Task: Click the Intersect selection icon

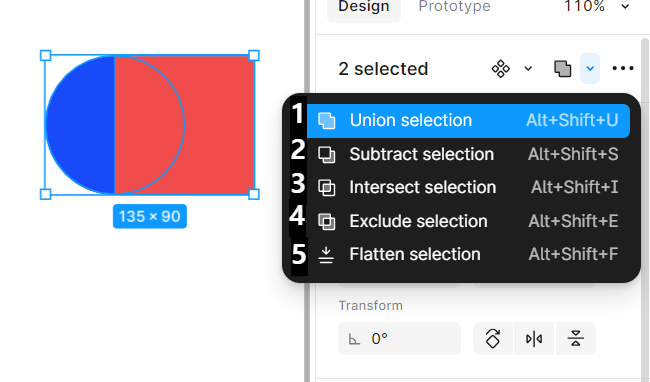Action: coord(327,188)
